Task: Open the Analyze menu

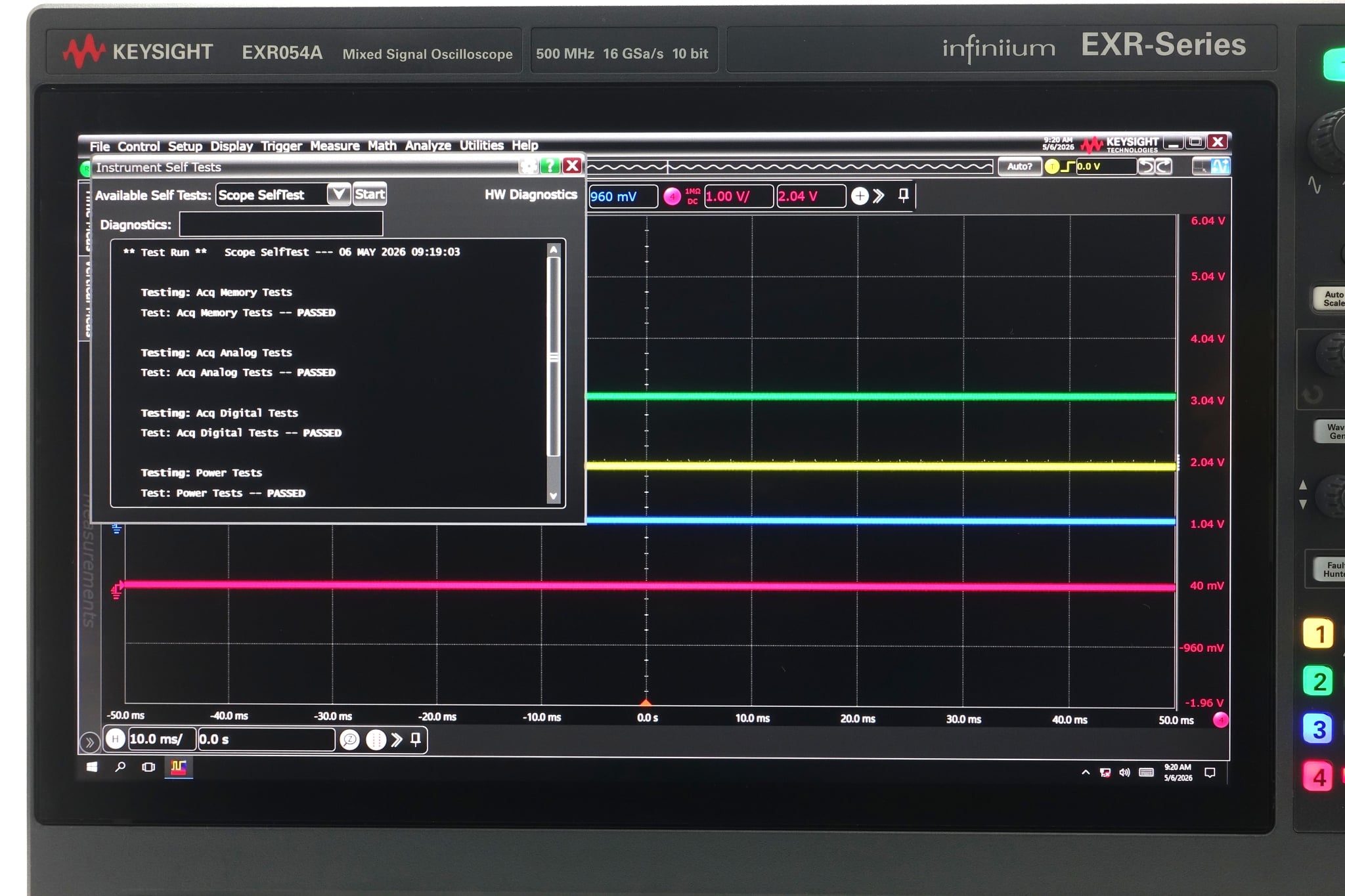Action: (x=428, y=146)
